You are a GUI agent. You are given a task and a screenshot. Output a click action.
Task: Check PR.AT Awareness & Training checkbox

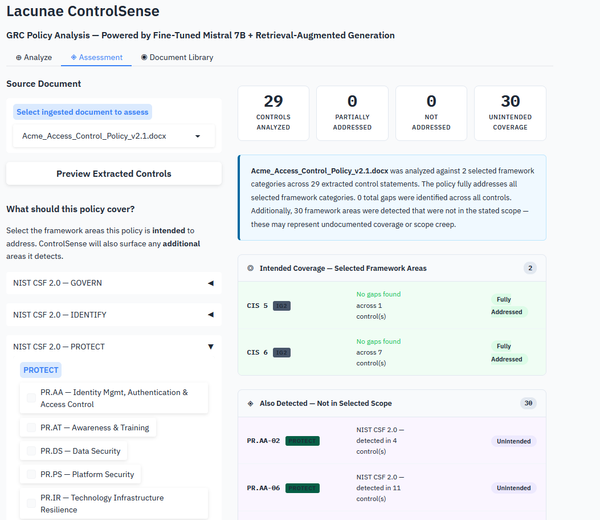pyautogui.click(x=31, y=427)
